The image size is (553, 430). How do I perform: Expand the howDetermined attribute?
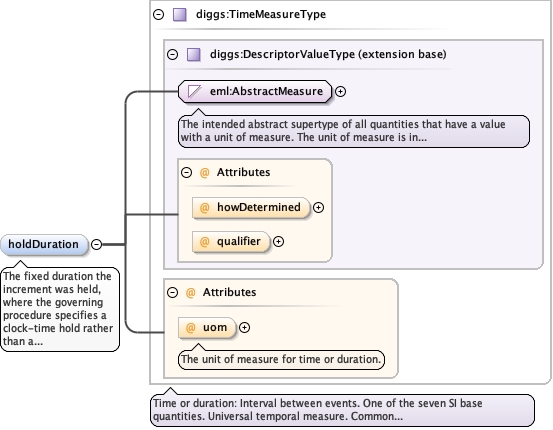318,207
